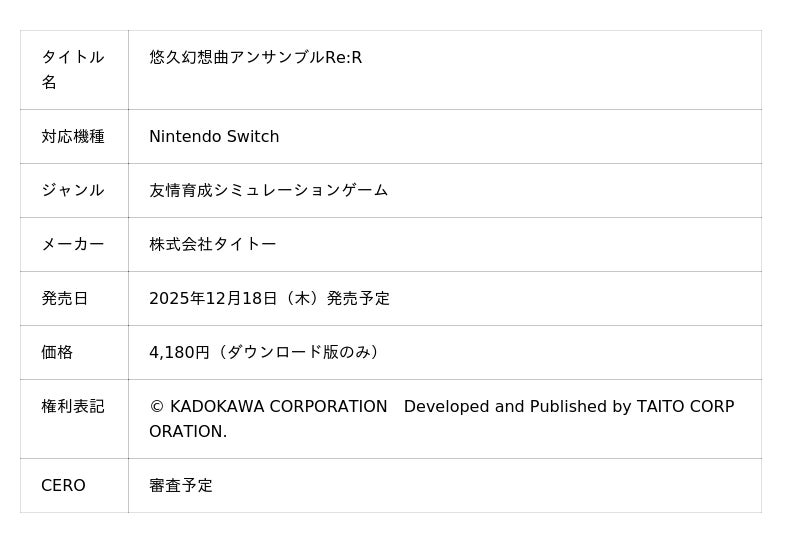Screen dimensions: 800x543
Task: Click the KADOKAWA CORPORATION text
Action: (x=278, y=407)
